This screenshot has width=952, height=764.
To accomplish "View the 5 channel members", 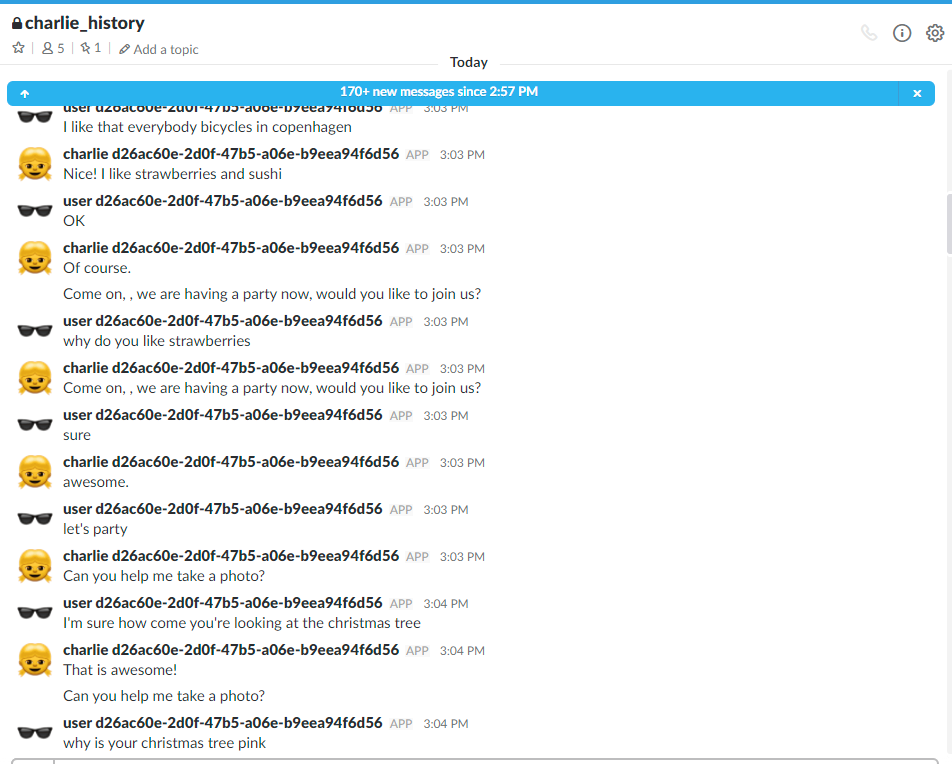I will (53, 49).
